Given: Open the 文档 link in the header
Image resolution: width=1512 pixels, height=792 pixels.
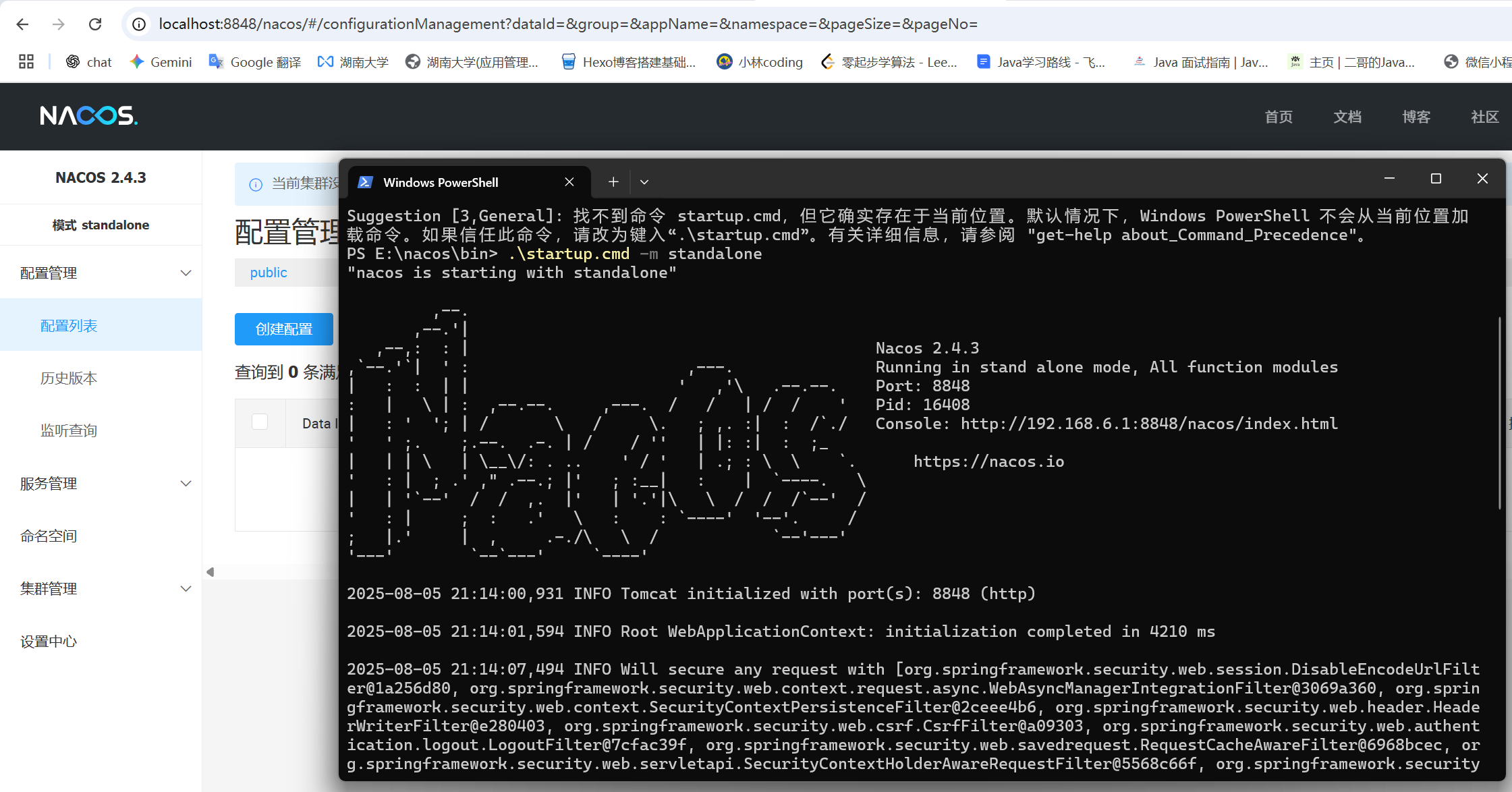Looking at the screenshot, I should [1347, 117].
